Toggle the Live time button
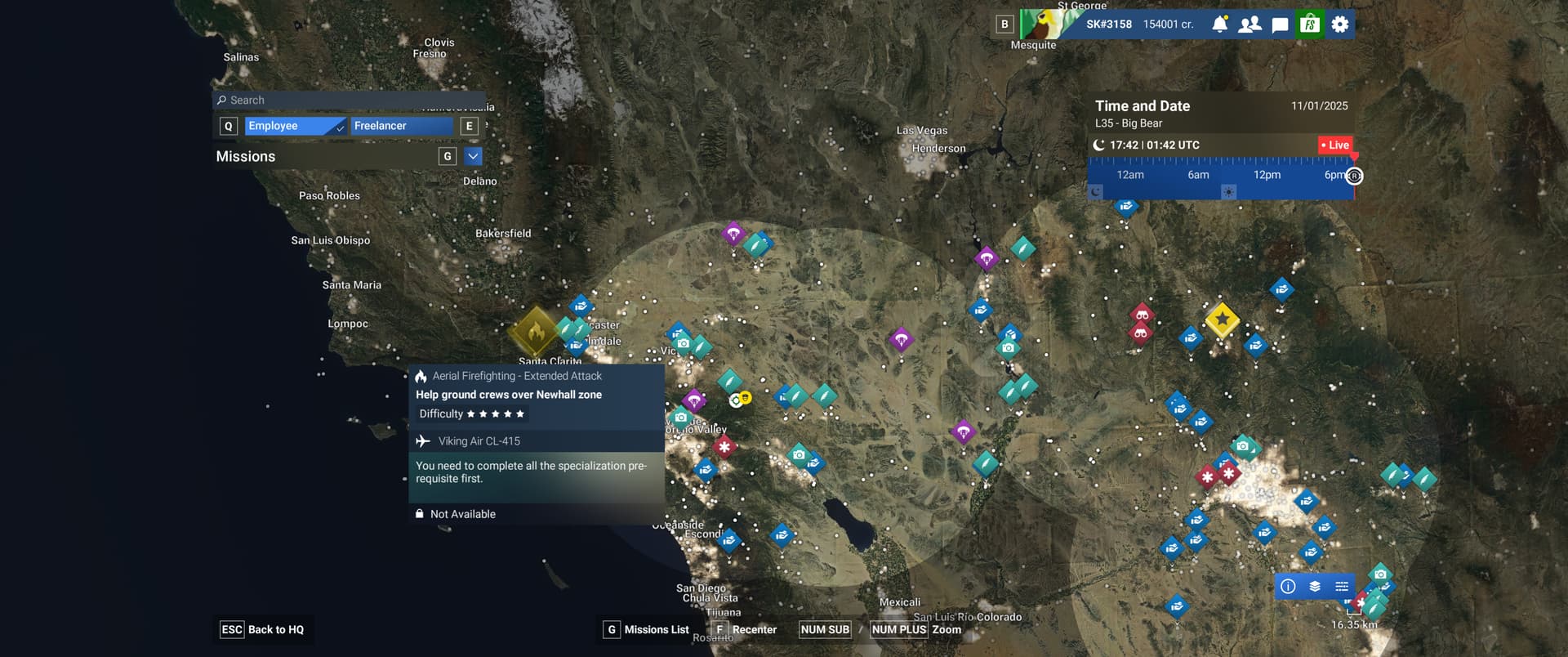 point(1335,145)
